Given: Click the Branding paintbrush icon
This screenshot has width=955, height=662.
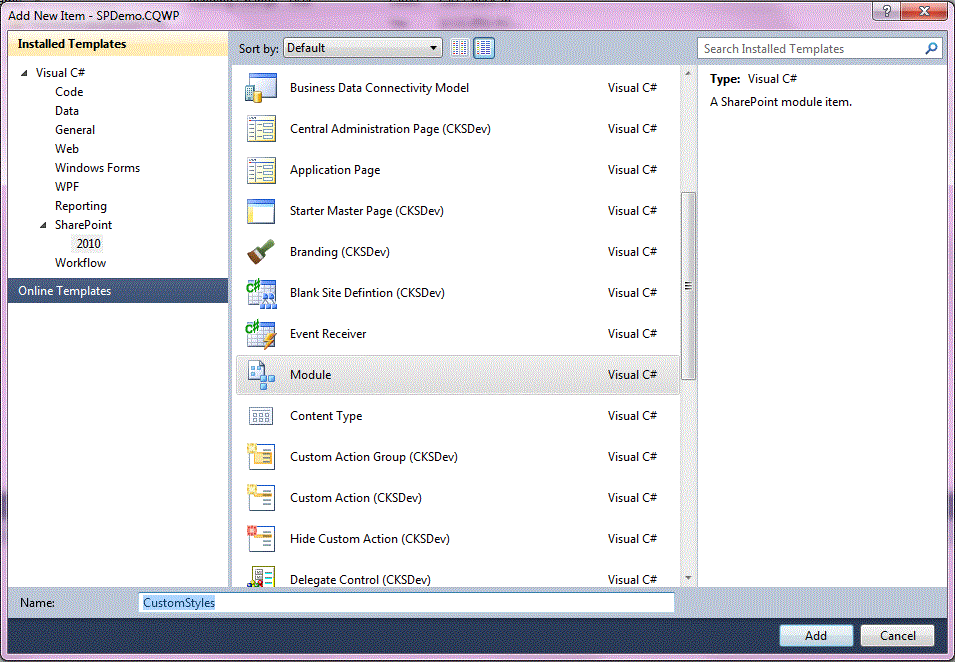Looking at the screenshot, I should point(261,252).
